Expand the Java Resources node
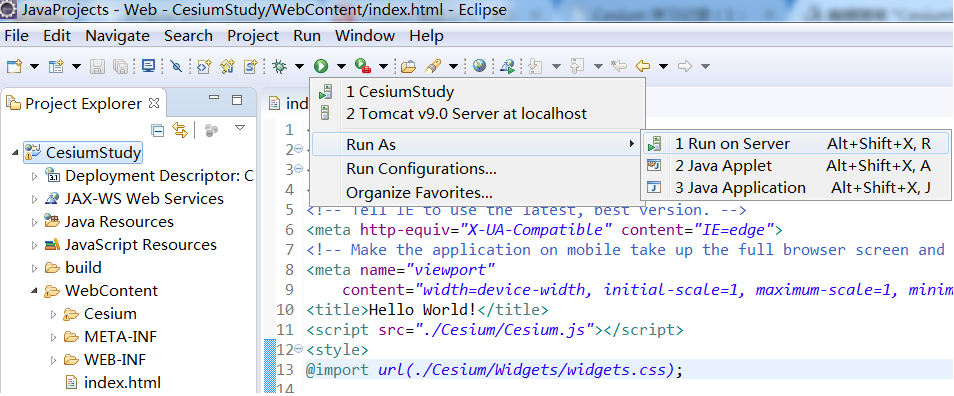This screenshot has height=396, width=954. (x=35, y=223)
